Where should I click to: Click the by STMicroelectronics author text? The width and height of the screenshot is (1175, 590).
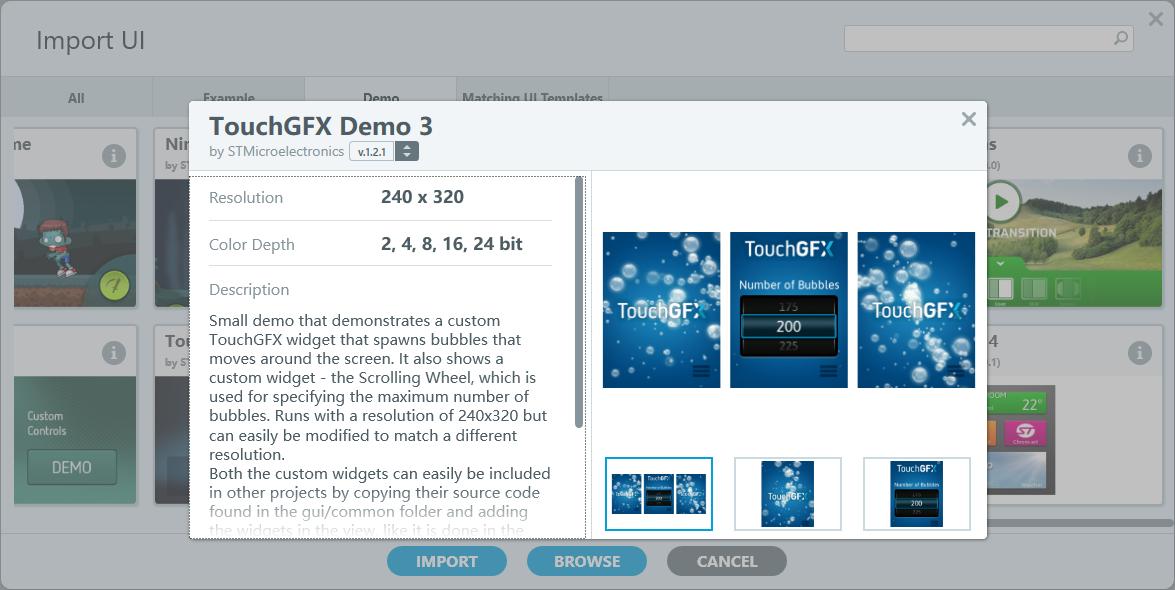tap(277, 151)
